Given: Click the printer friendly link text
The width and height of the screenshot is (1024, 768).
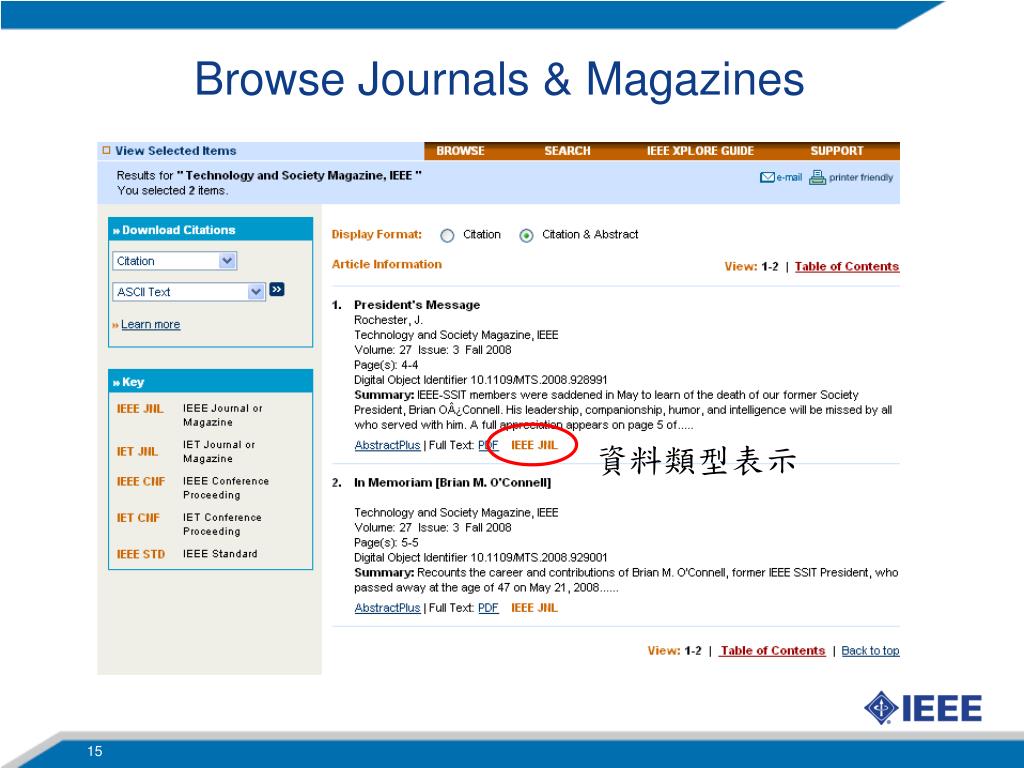Looking at the screenshot, I should (x=861, y=178).
